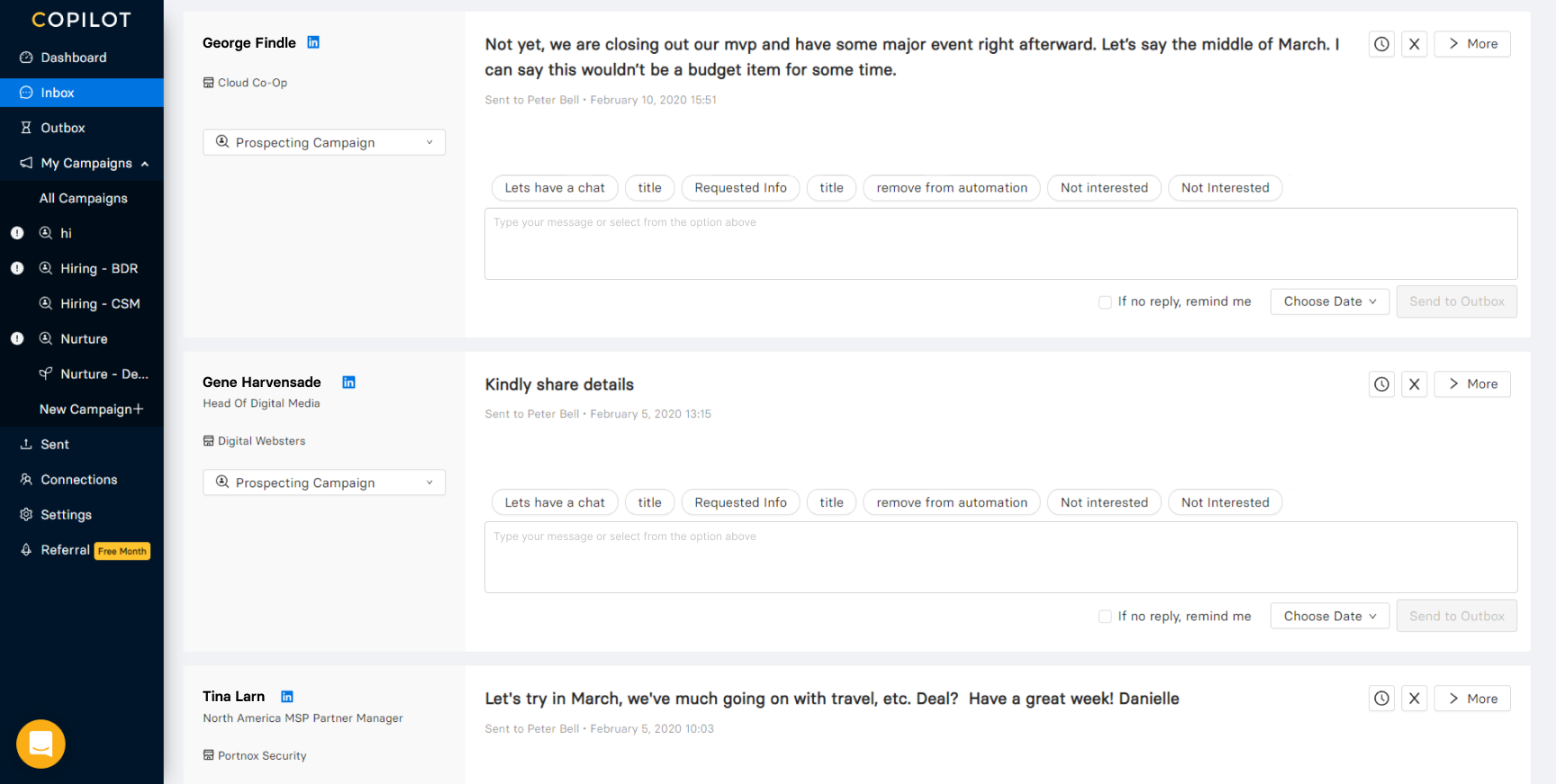
Task: Click the COPILOT logo
Action: click(x=81, y=20)
